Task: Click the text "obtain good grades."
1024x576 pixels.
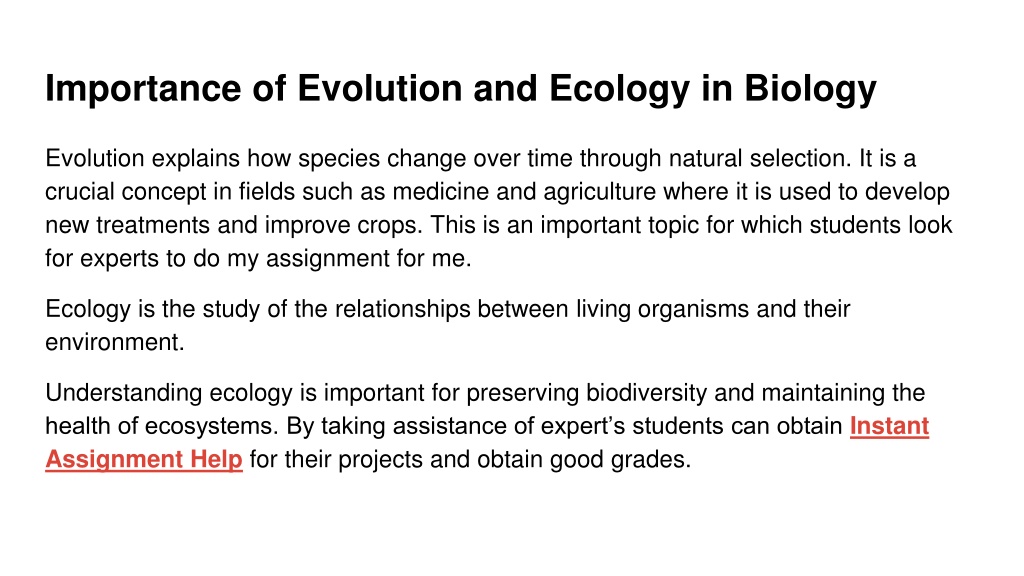Action: click(x=584, y=459)
